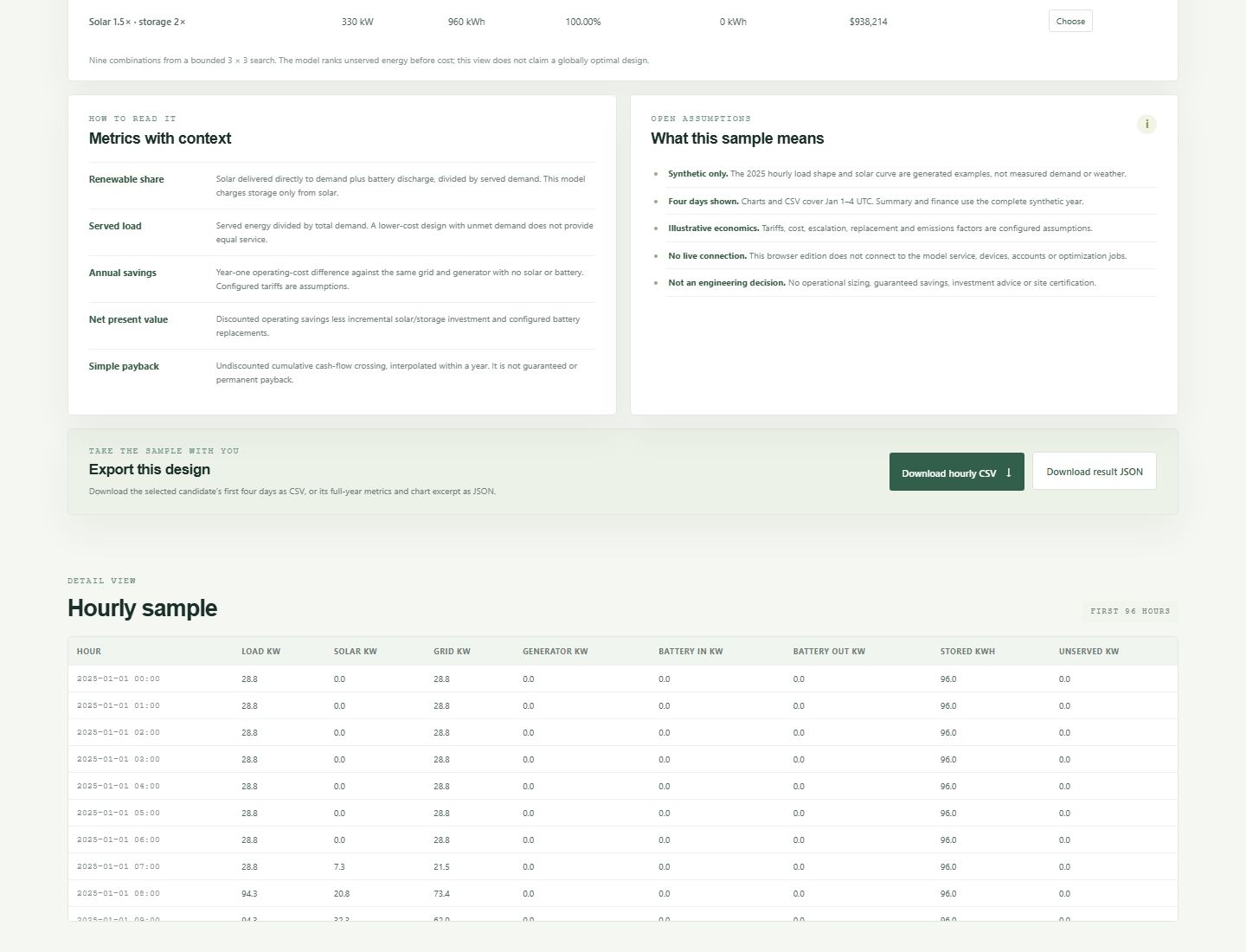
Task: Click the info icon in assumptions card
Action: point(1146,125)
